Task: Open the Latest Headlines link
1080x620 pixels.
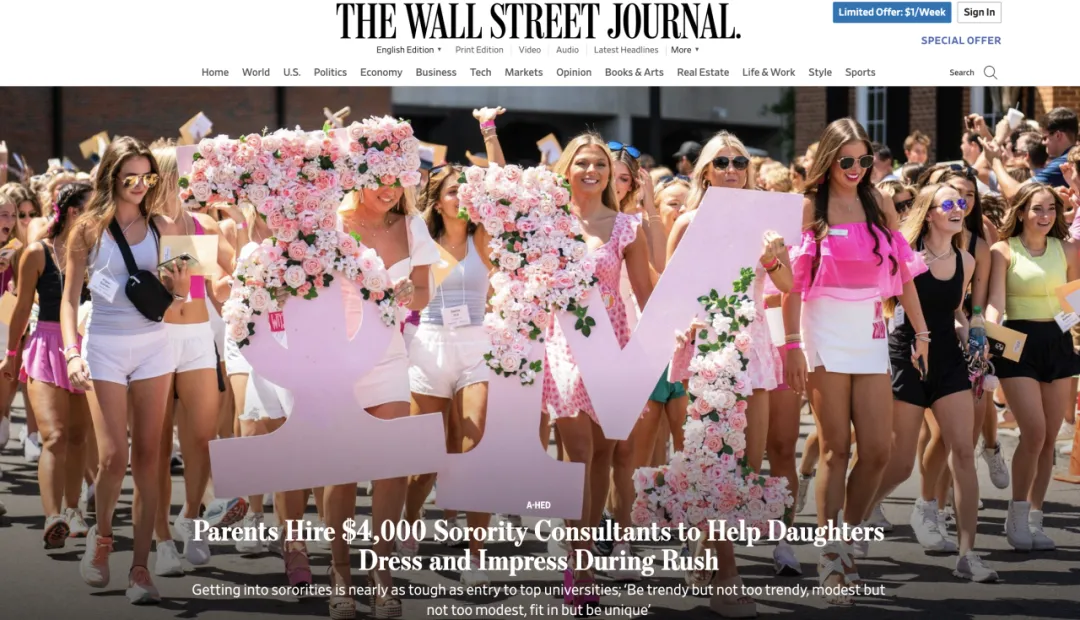Action: coord(626,50)
